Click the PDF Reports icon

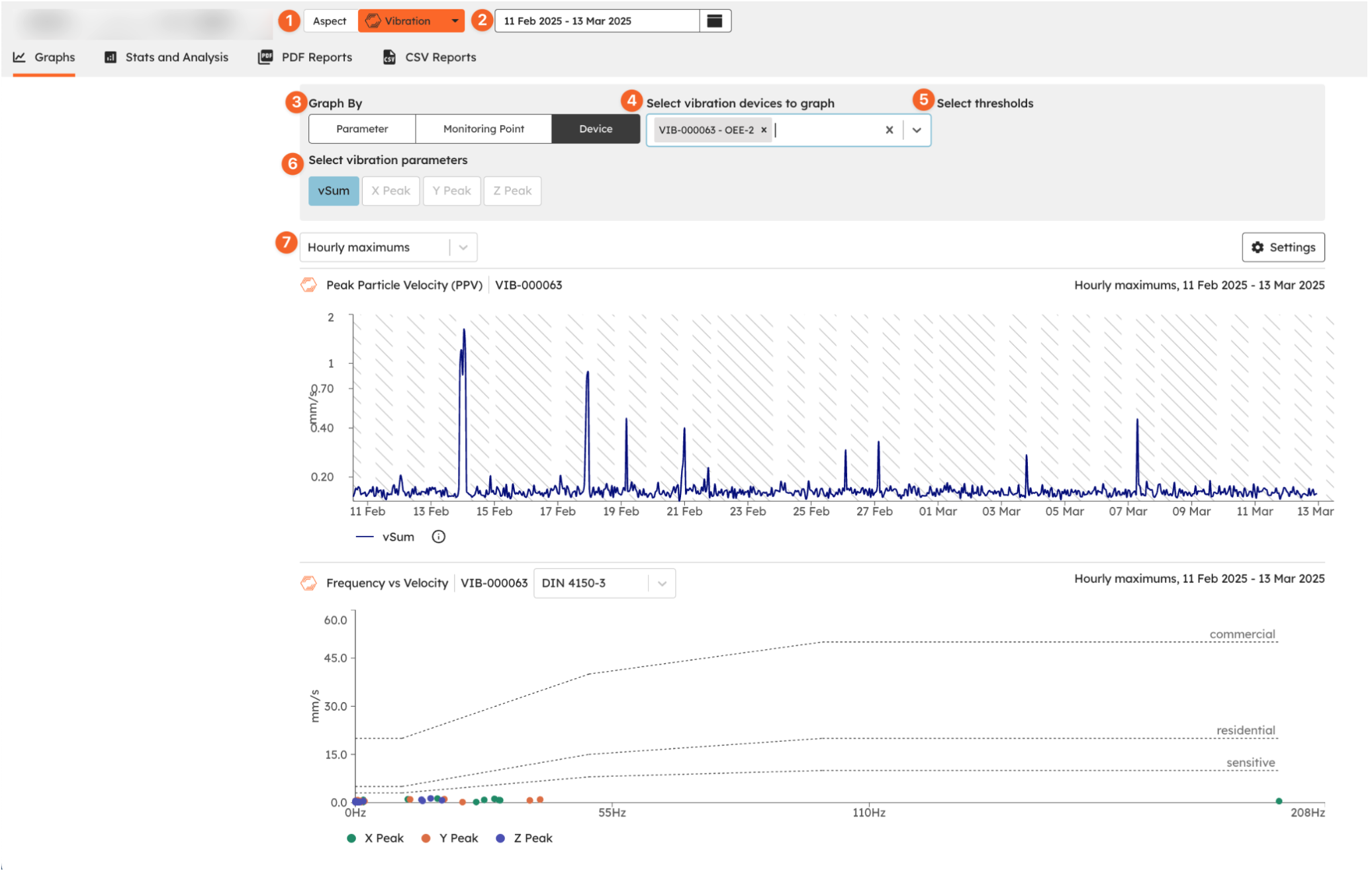(265, 58)
